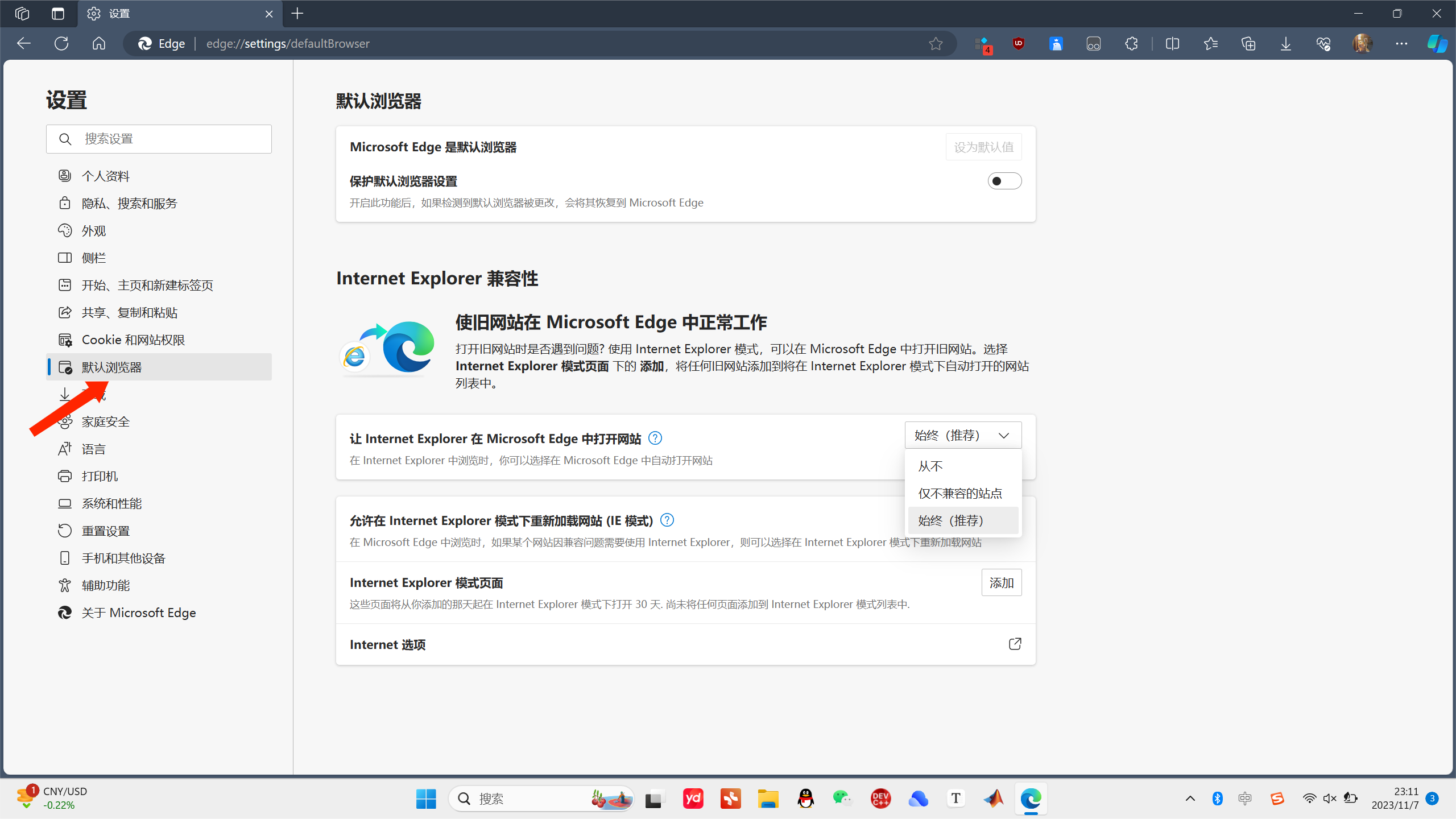Open 关于 Microsoft Edge page
This screenshot has width=1456, height=819.
pos(159,613)
